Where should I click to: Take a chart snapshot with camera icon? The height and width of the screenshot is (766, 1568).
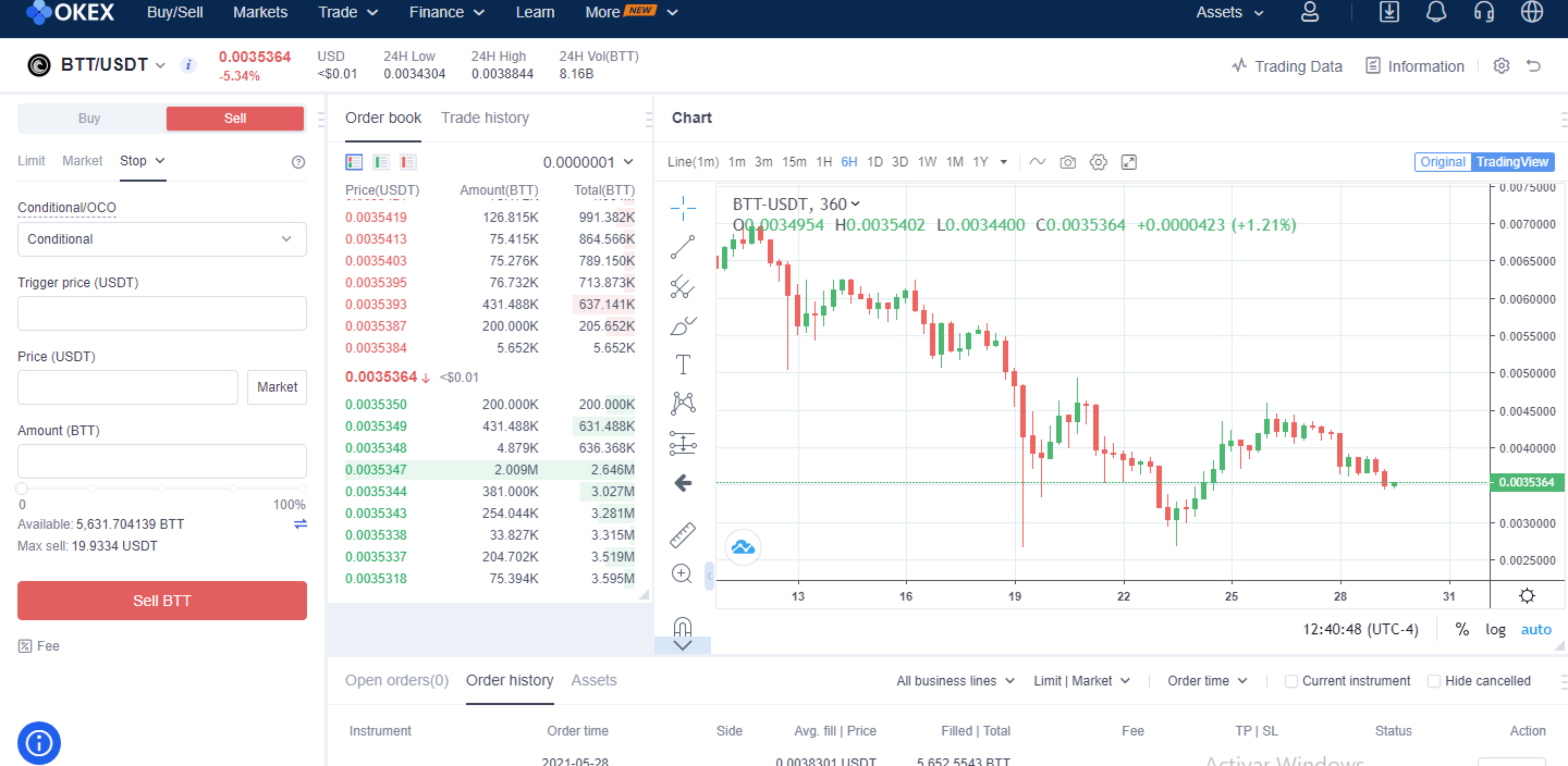tap(1068, 162)
